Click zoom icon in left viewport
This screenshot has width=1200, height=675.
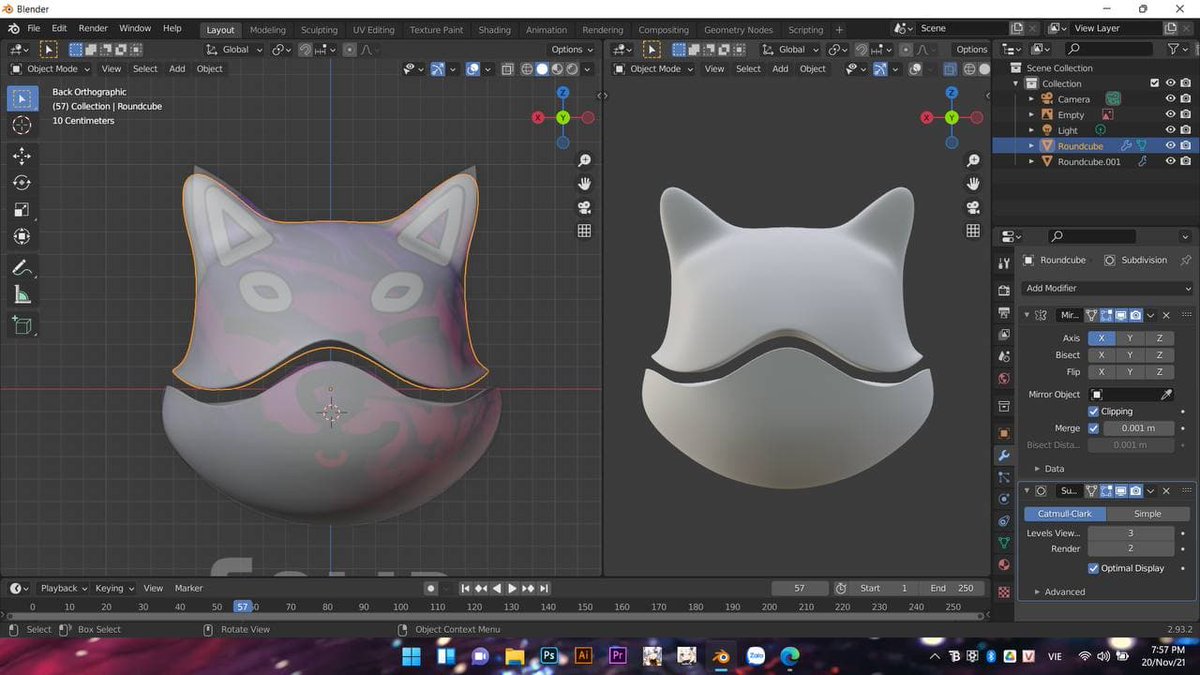tap(584, 160)
